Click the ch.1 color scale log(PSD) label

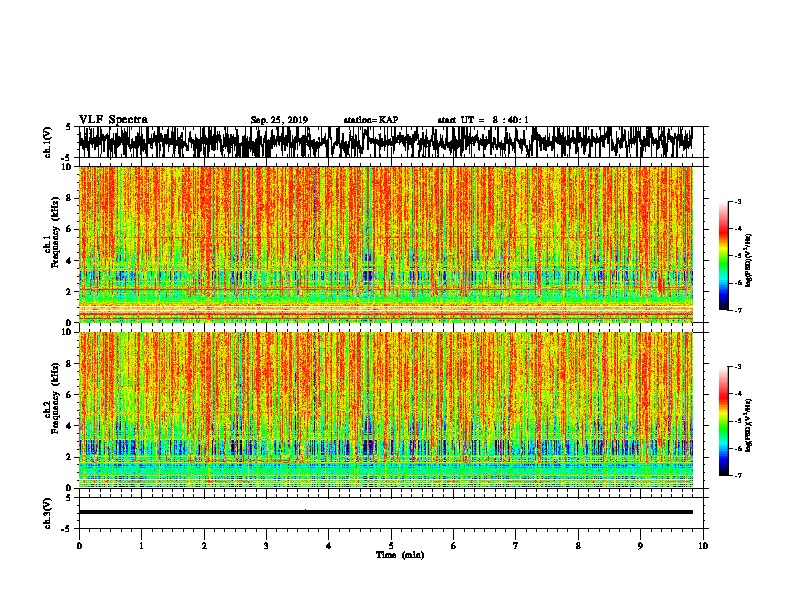749,260
